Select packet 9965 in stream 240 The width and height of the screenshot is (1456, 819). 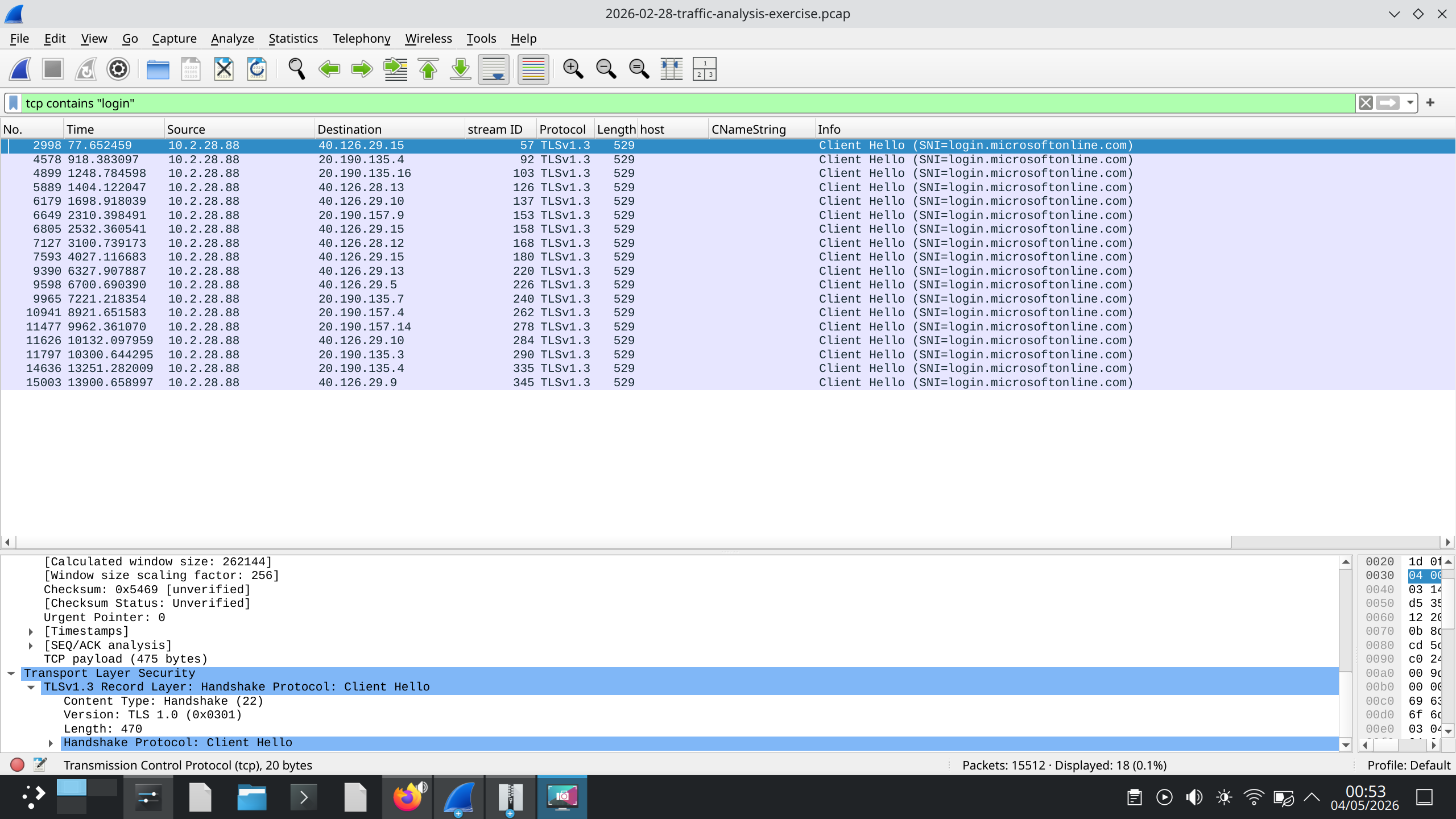727,299
